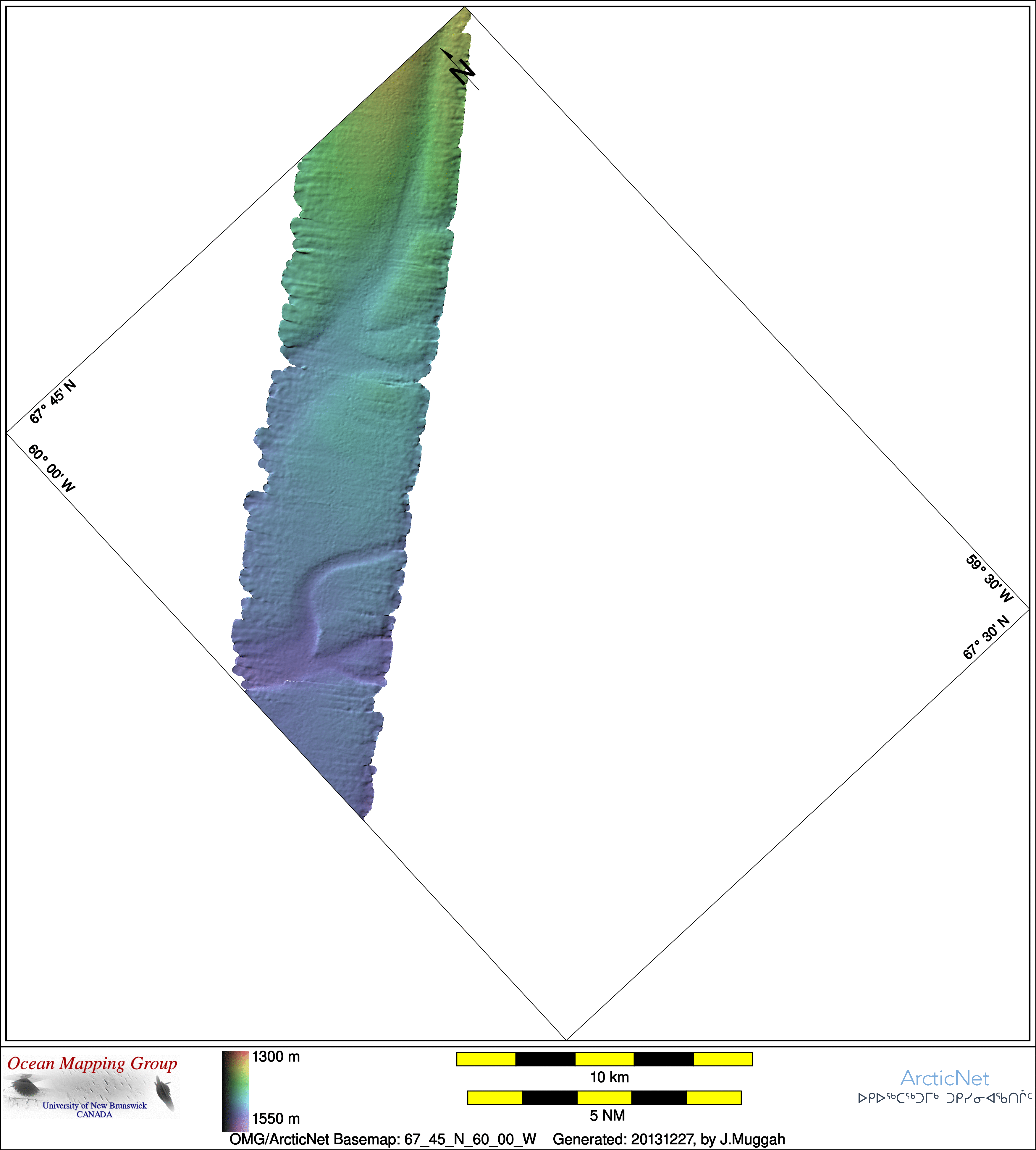1036x1150 pixels.
Task: Click the 10 km scale bar
Action: coord(605,1059)
